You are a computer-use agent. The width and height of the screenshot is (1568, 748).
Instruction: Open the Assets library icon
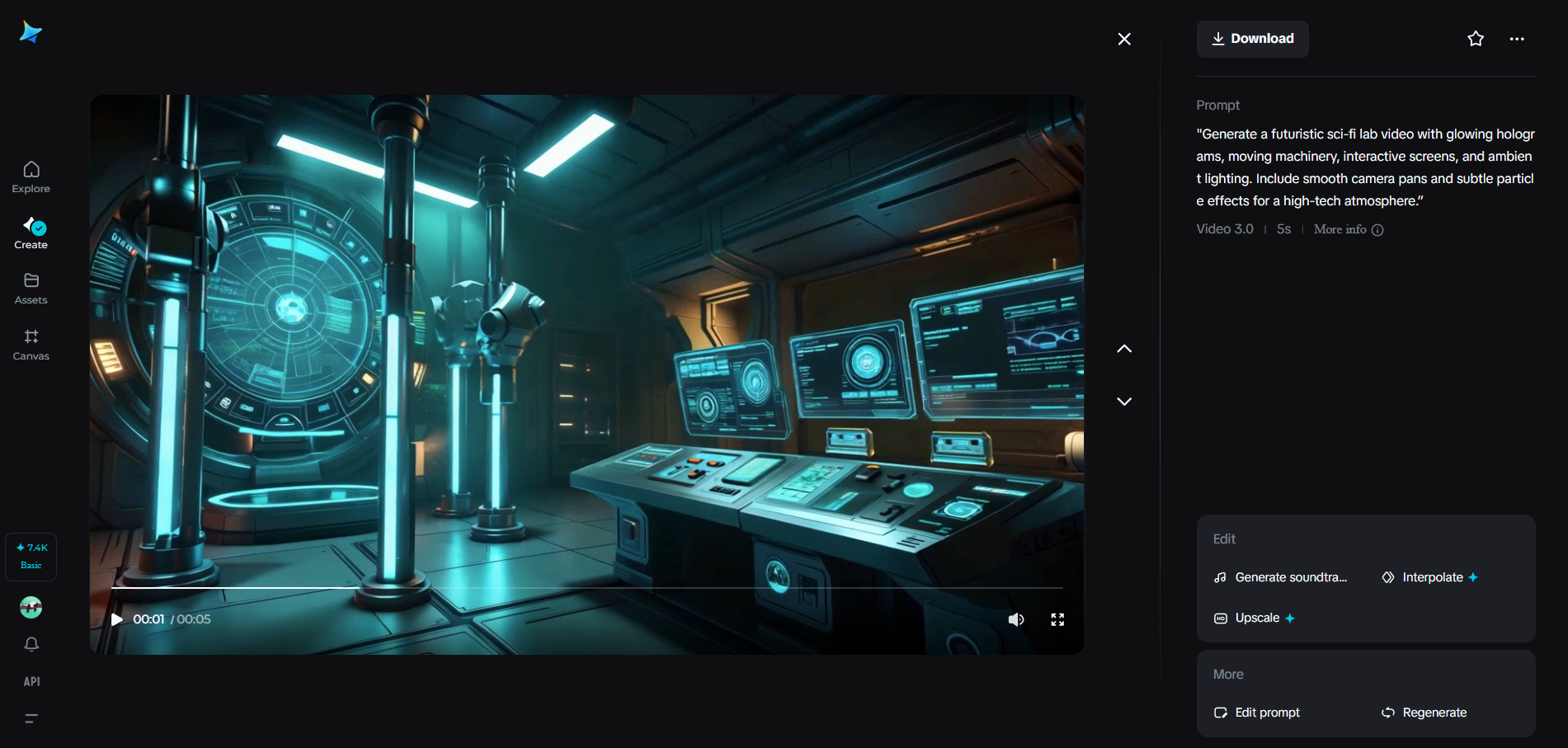(31, 287)
